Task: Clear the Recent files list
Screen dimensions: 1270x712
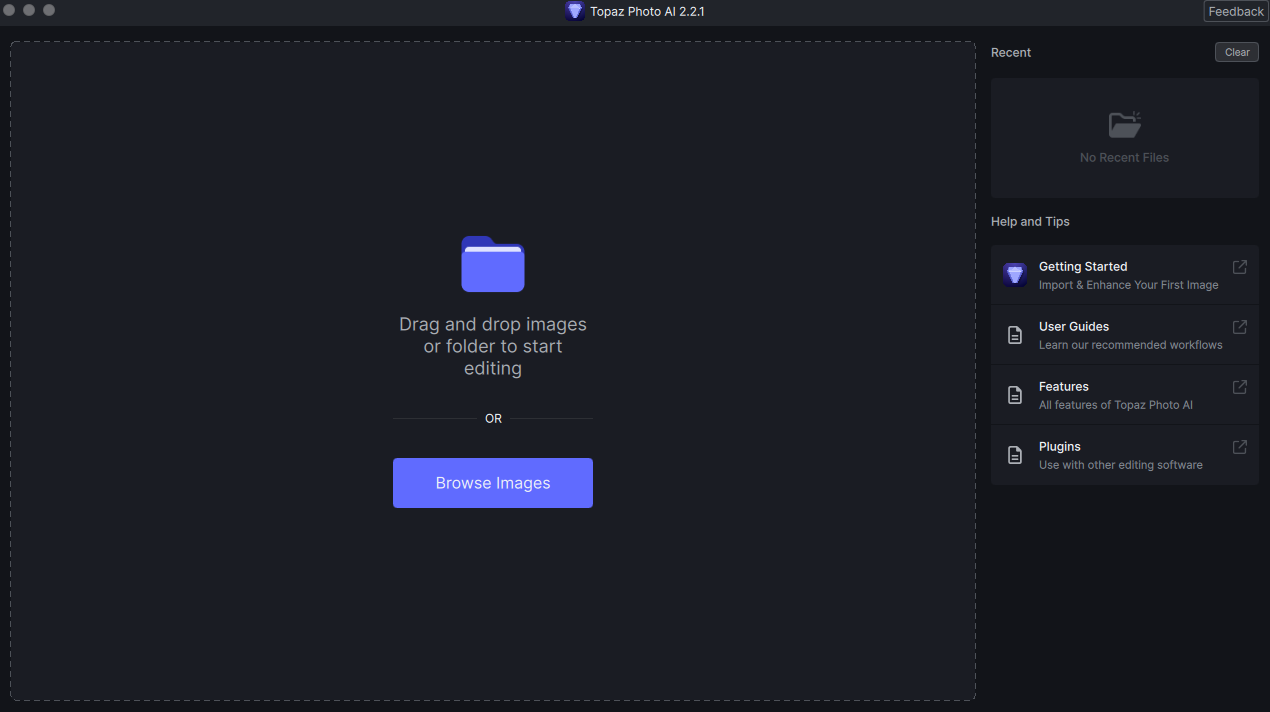Action: pyautogui.click(x=1237, y=52)
